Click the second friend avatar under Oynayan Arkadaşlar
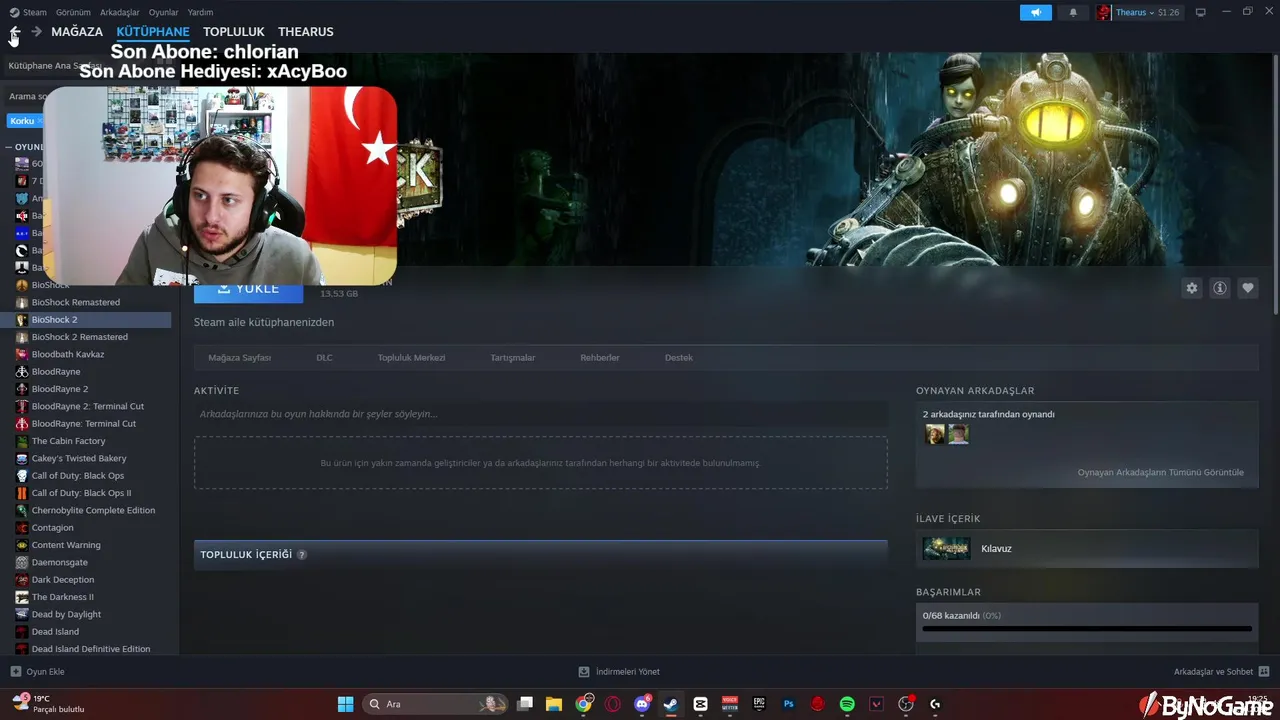This screenshot has width=1280, height=720. (958, 434)
